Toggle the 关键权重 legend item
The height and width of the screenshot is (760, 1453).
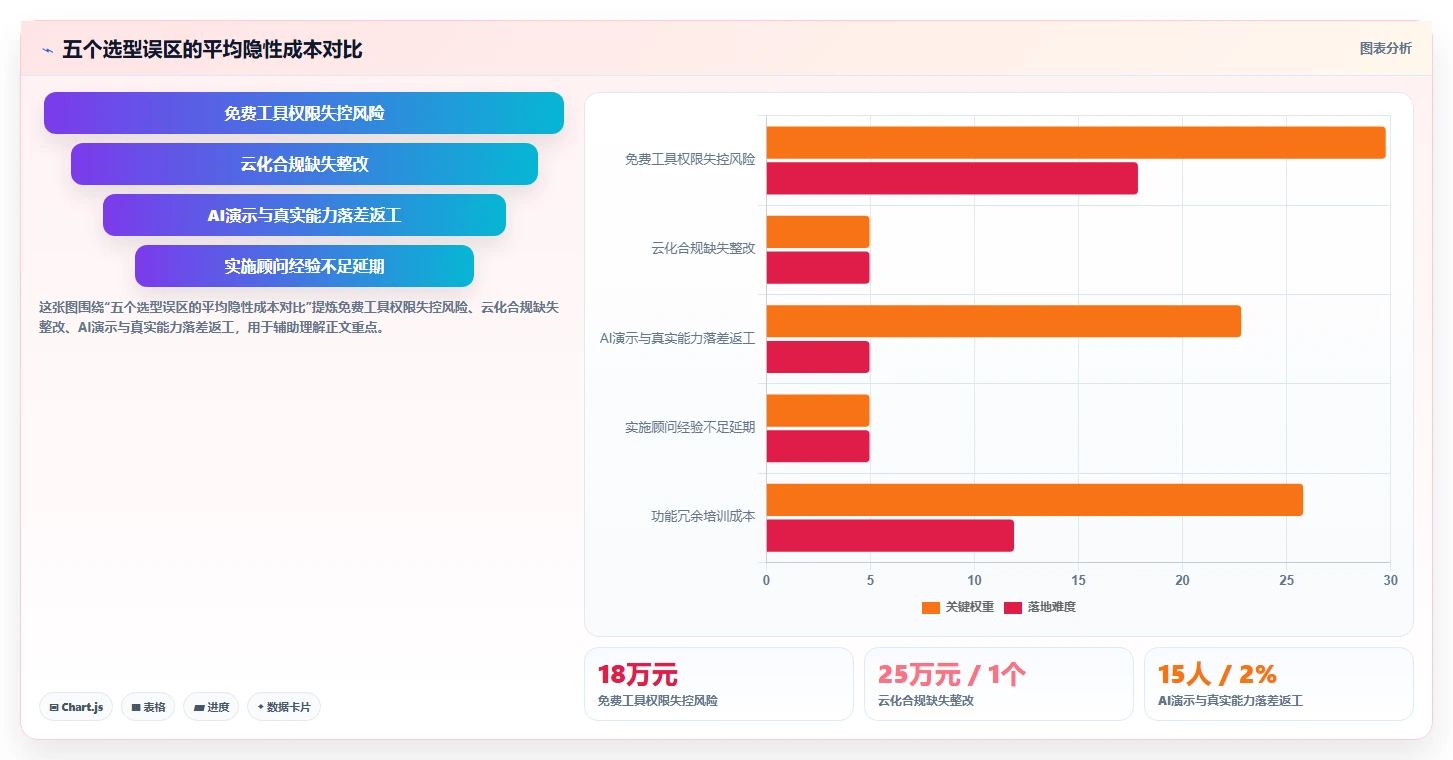click(957, 607)
